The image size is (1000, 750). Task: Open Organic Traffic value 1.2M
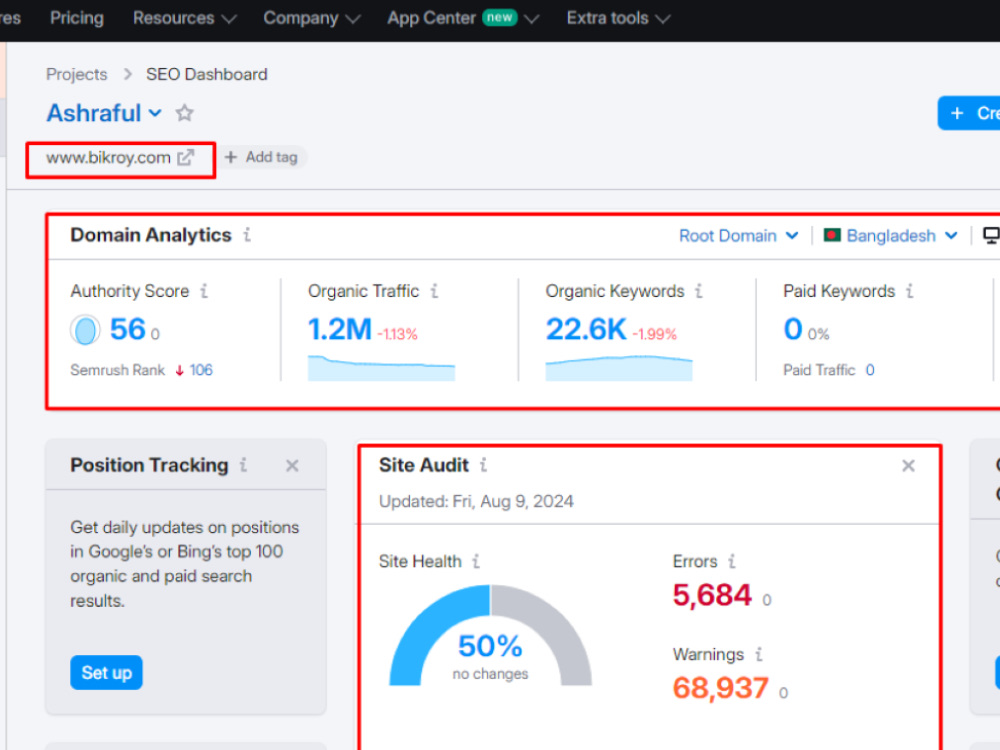(x=339, y=330)
